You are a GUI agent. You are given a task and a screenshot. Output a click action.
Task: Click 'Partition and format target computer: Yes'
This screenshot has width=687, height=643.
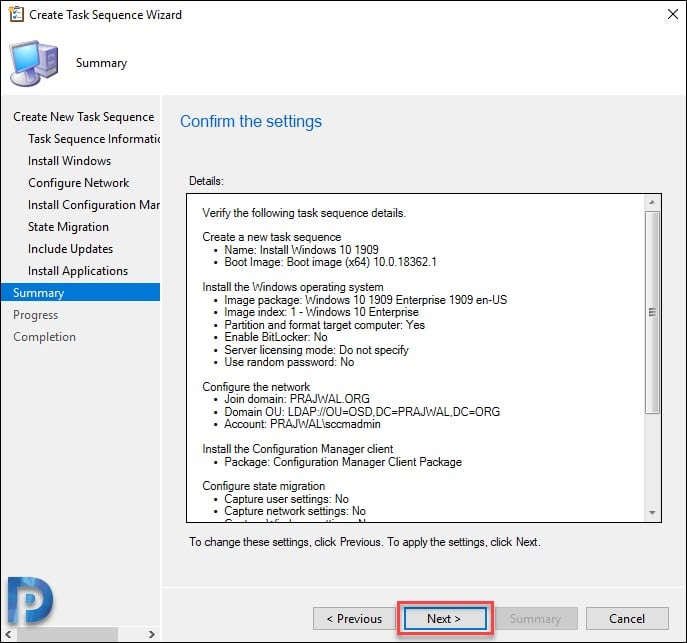tap(324, 325)
